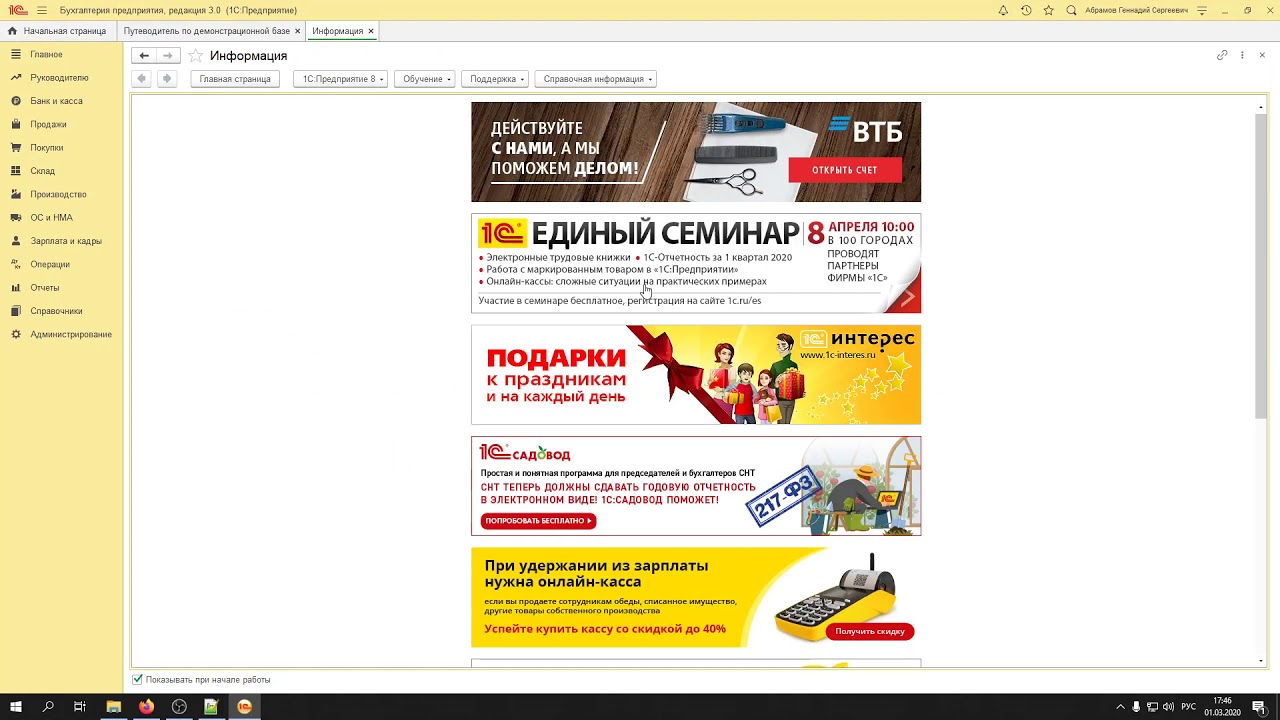
Task: Click user name Абрамов Геннадий Сергеевич
Action: [1136, 10]
